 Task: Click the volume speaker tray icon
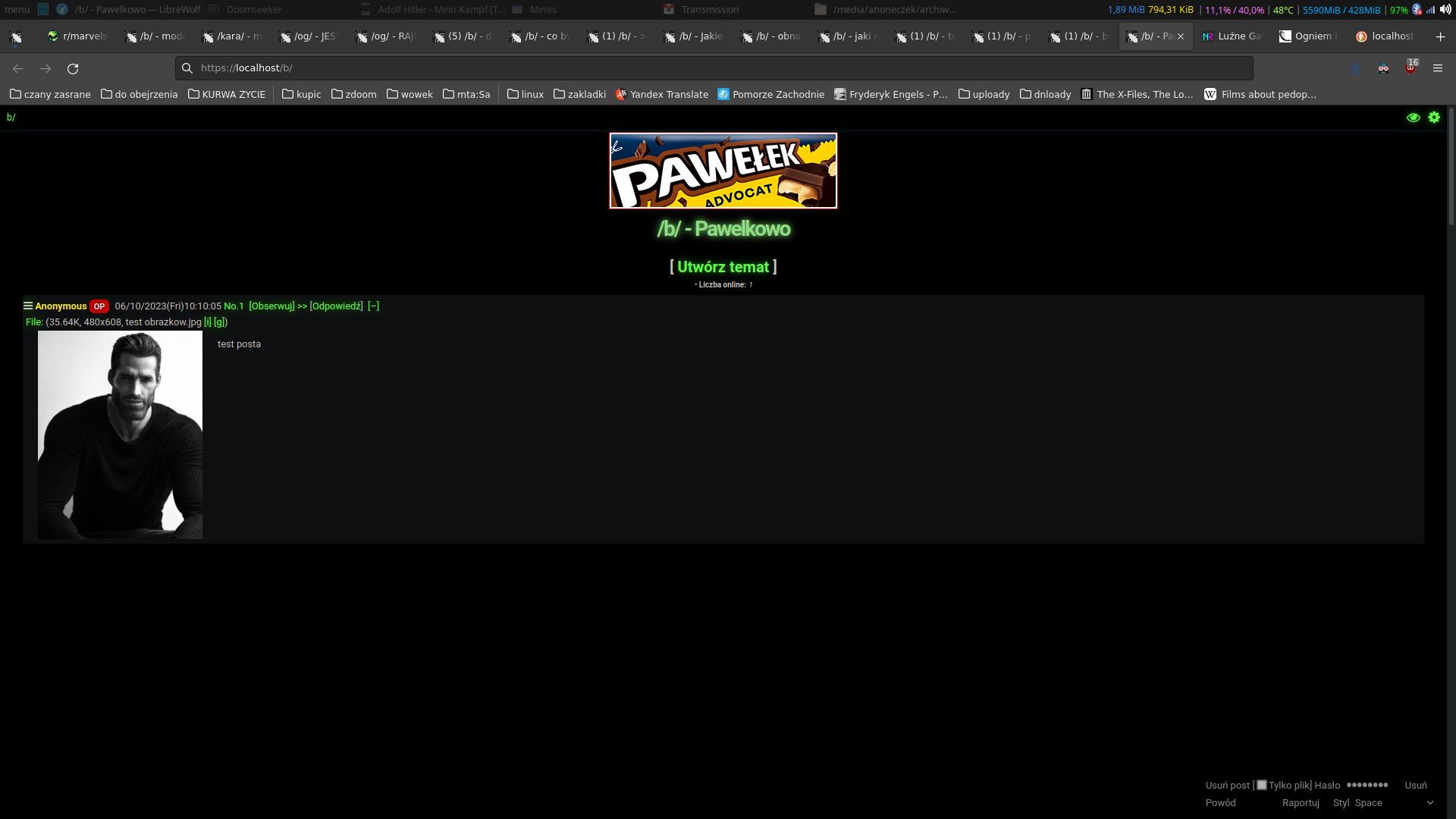[1445, 10]
